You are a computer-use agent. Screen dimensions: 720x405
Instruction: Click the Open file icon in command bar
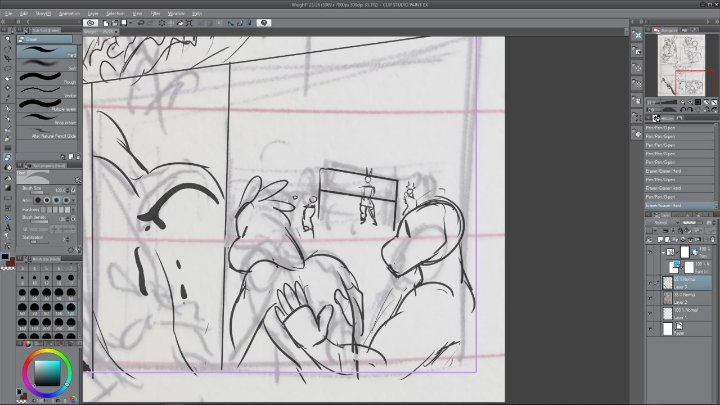pyautogui.click(x=115, y=23)
